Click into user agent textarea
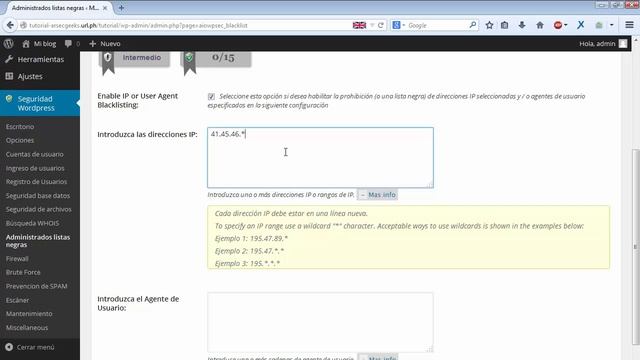Viewport: 640px width, 360px height. [320, 322]
